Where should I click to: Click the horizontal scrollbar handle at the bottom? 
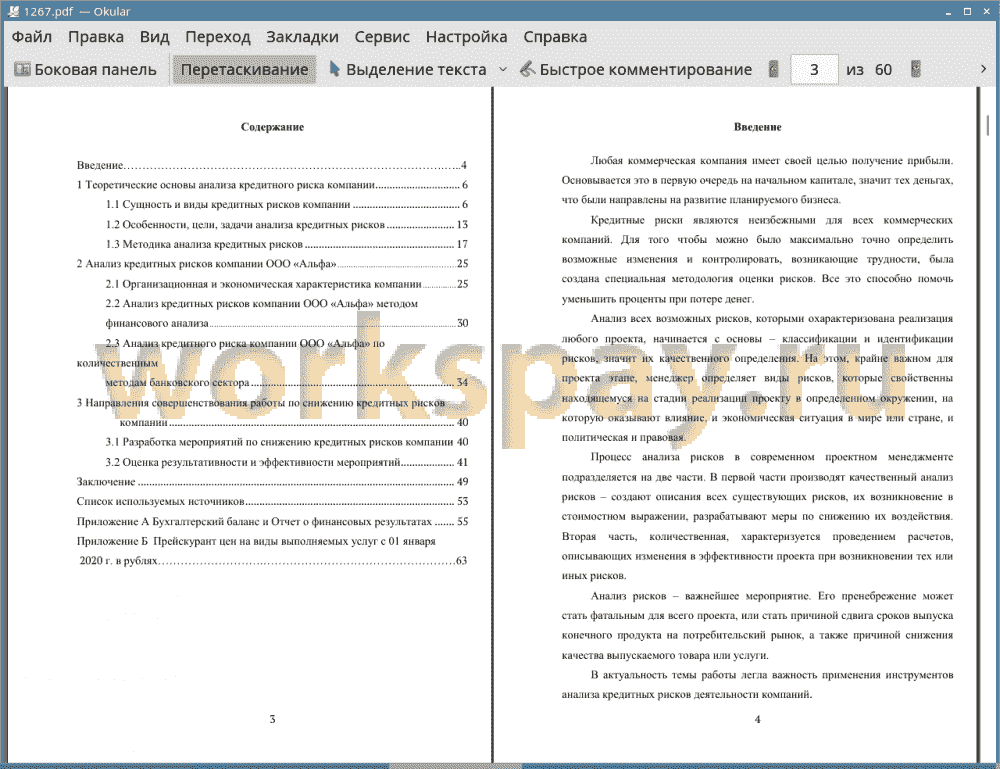pos(455,766)
